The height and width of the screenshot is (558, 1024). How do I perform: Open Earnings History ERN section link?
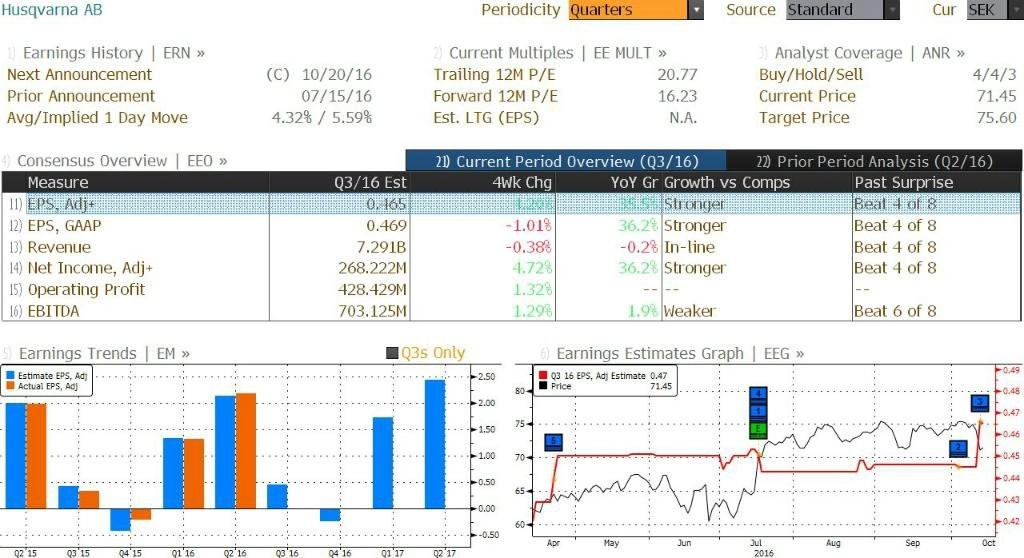114,53
